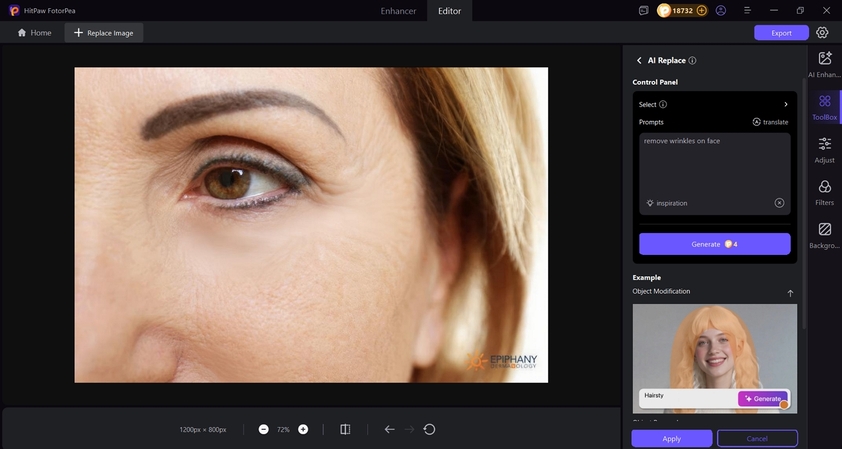Open the Background tool
Image resolution: width=842 pixels, height=449 pixels.
point(825,235)
